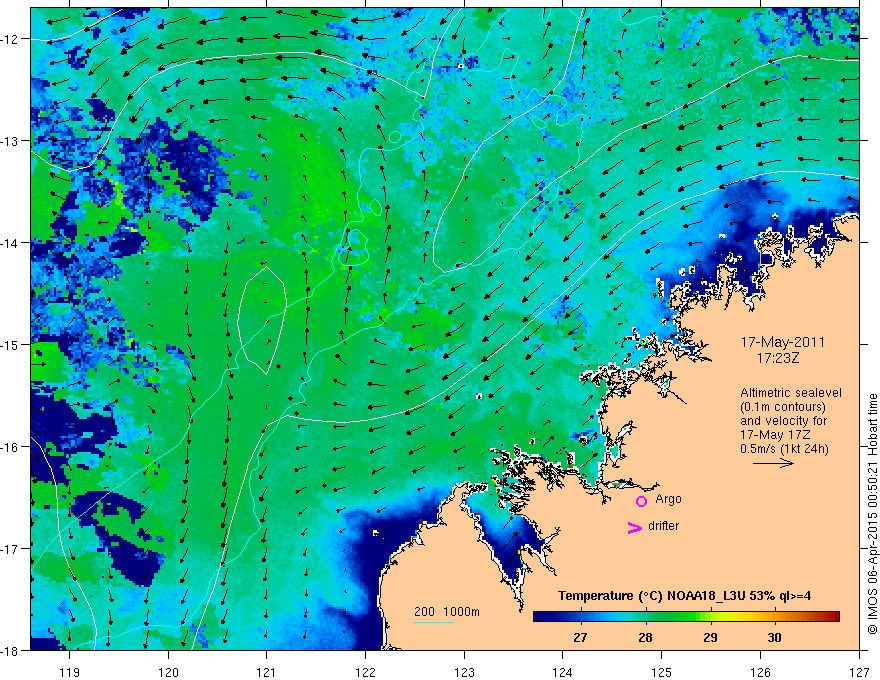Image resolution: width=880 pixels, height=680 pixels.
Task: Click the '124' longitude axis label
Action: point(563,672)
